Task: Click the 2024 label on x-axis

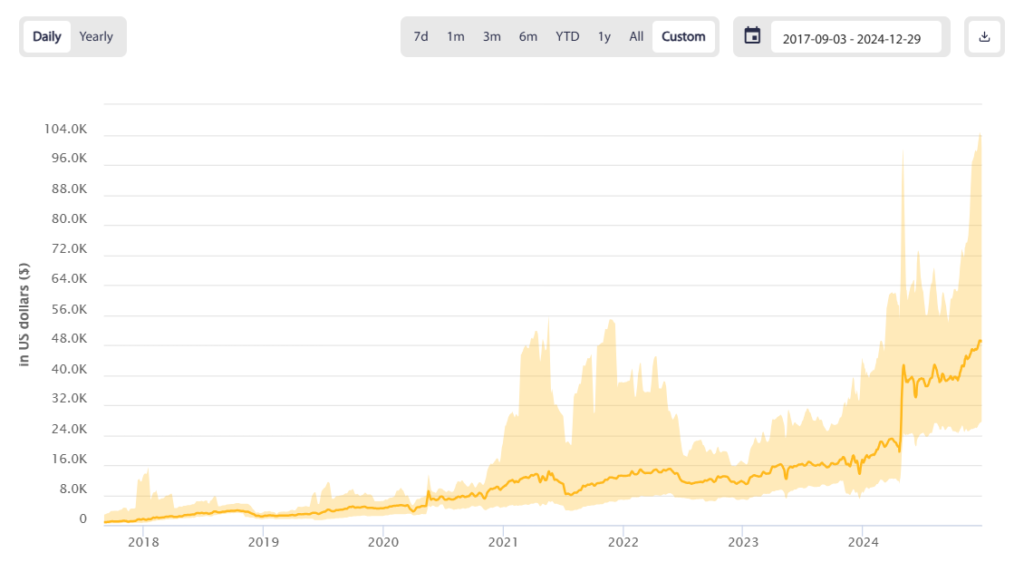Action: pos(862,542)
